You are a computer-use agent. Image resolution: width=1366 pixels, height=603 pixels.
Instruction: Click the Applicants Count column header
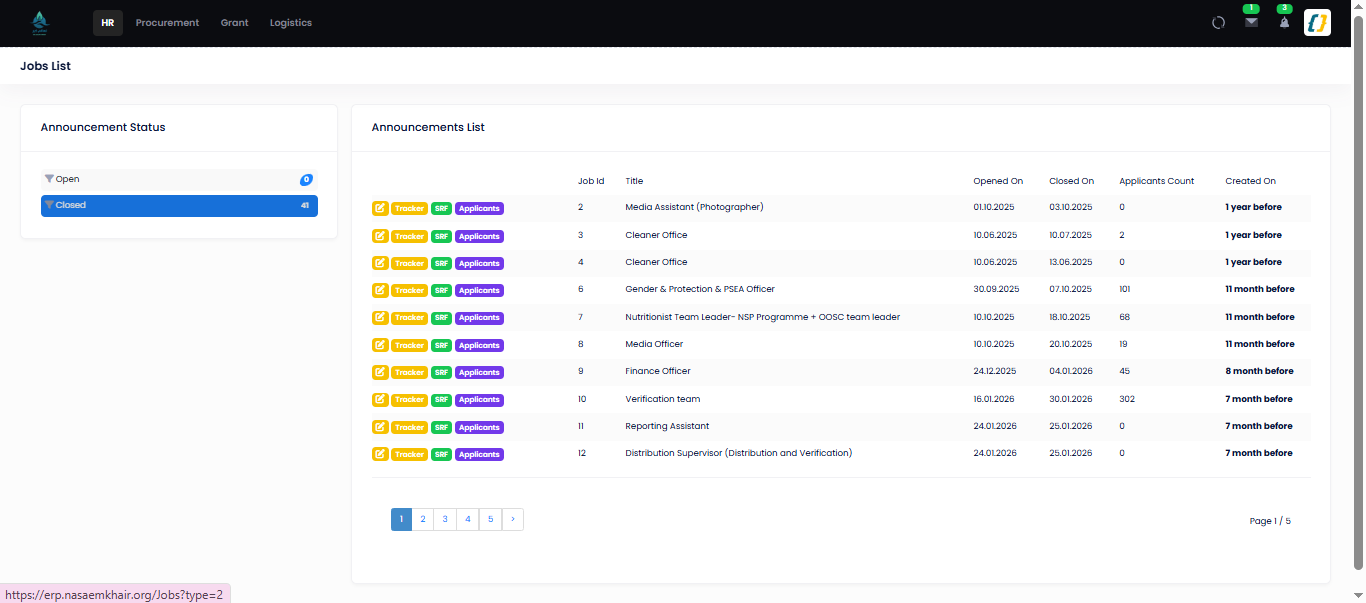point(1157,181)
